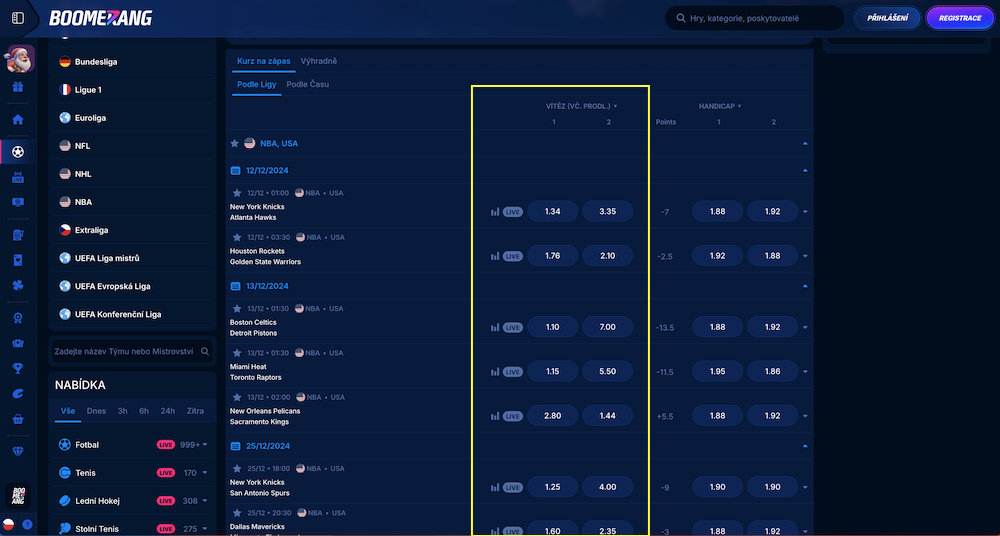This screenshot has width=1000, height=536.
Task: Open the Santa avatar promo icon
Action: tap(20, 59)
